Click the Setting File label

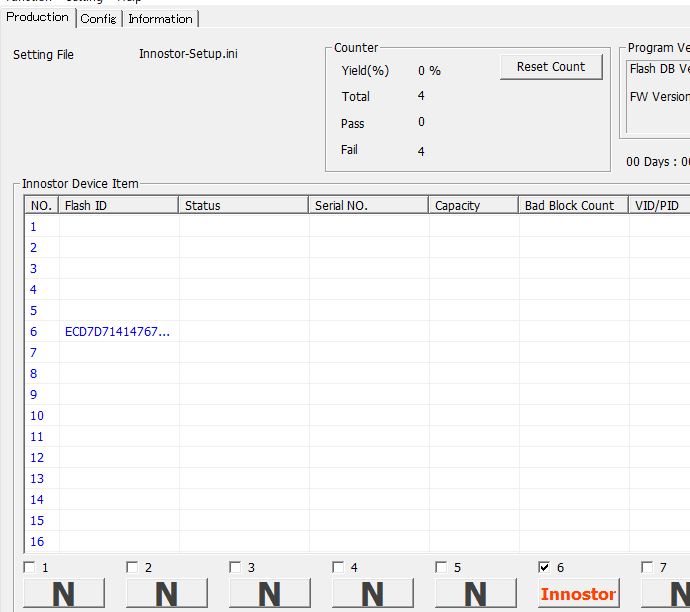pyautogui.click(x=43, y=55)
